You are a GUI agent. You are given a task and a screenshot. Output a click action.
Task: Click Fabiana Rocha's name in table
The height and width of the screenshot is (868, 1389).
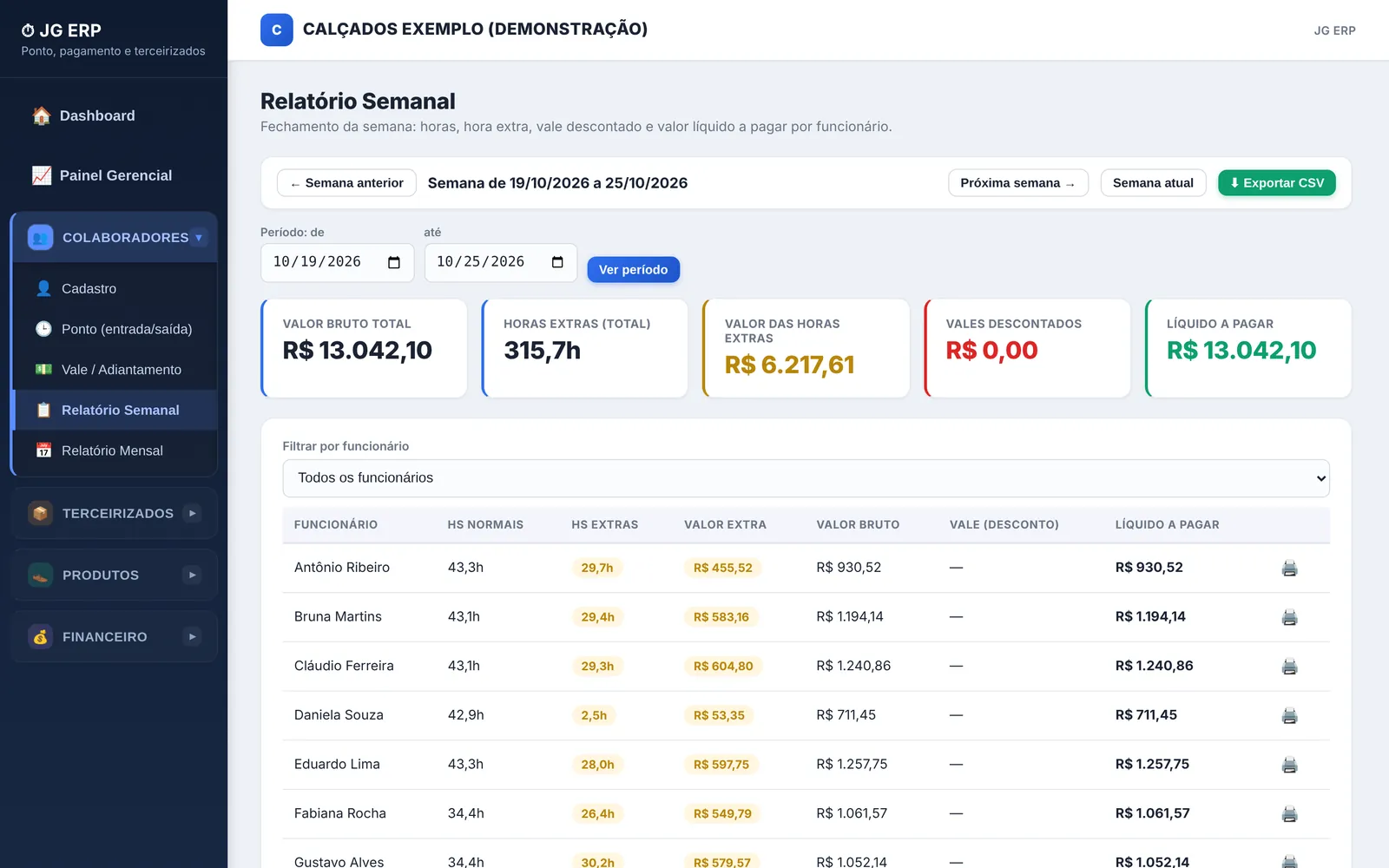[x=340, y=813]
